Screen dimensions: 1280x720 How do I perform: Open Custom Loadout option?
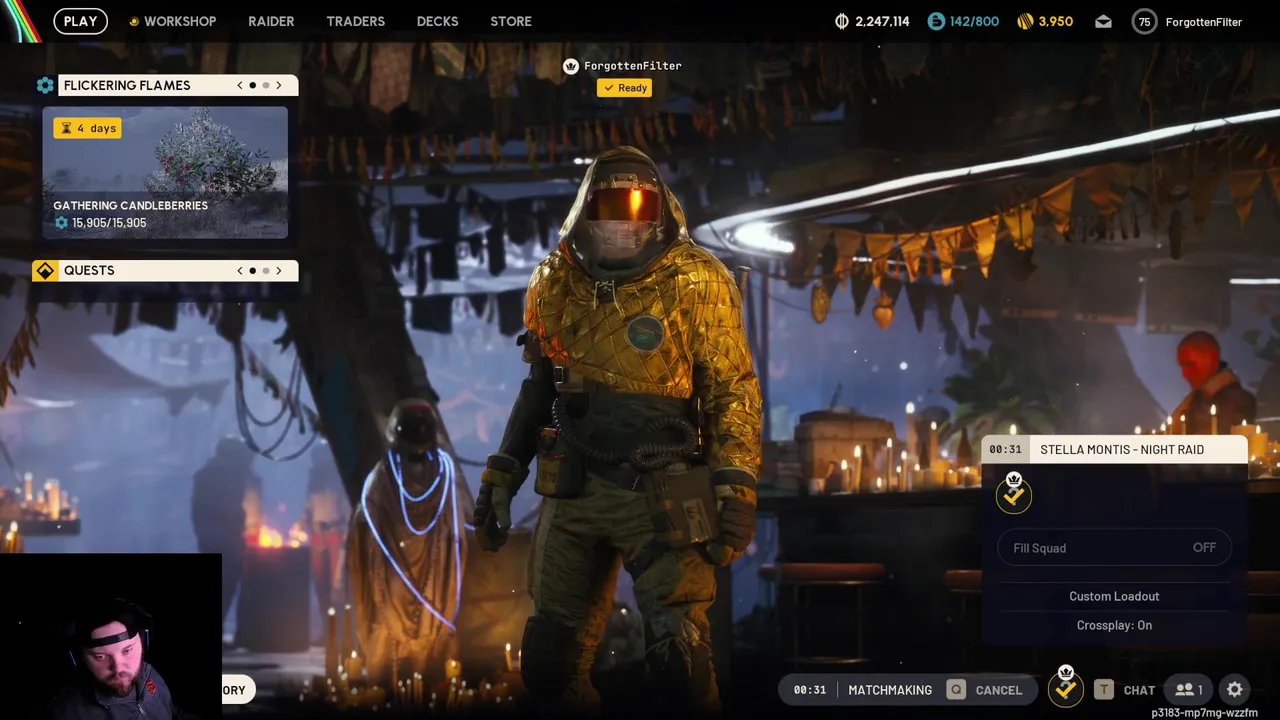[x=1114, y=596]
